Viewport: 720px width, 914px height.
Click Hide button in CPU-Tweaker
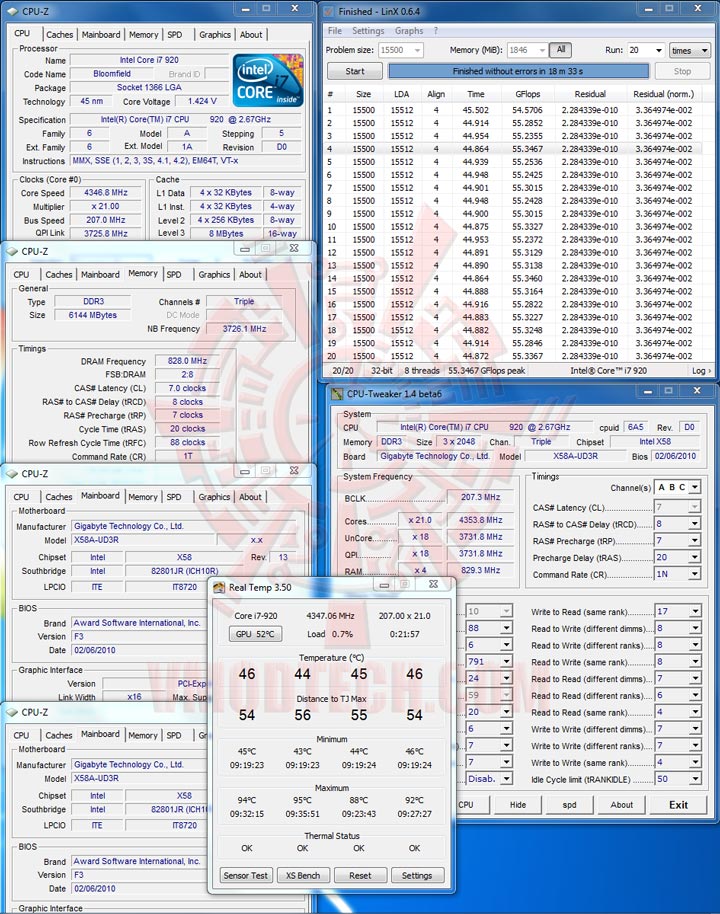point(518,804)
